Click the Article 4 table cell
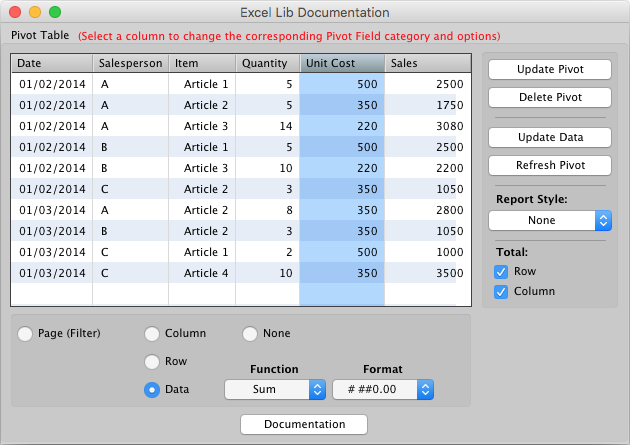This screenshot has width=630, height=445. [x=206, y=273]
